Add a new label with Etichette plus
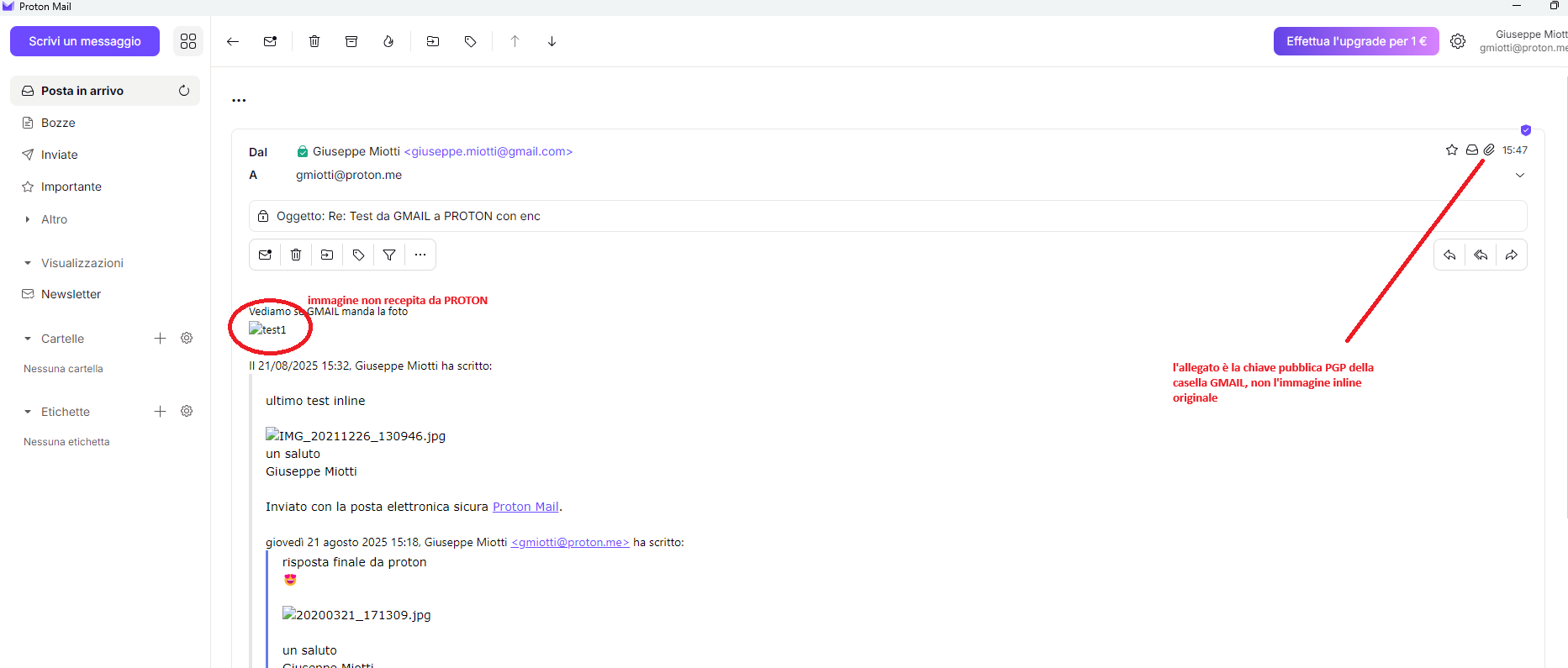This screenshot has width=1568, height=668. click(160, 411)
